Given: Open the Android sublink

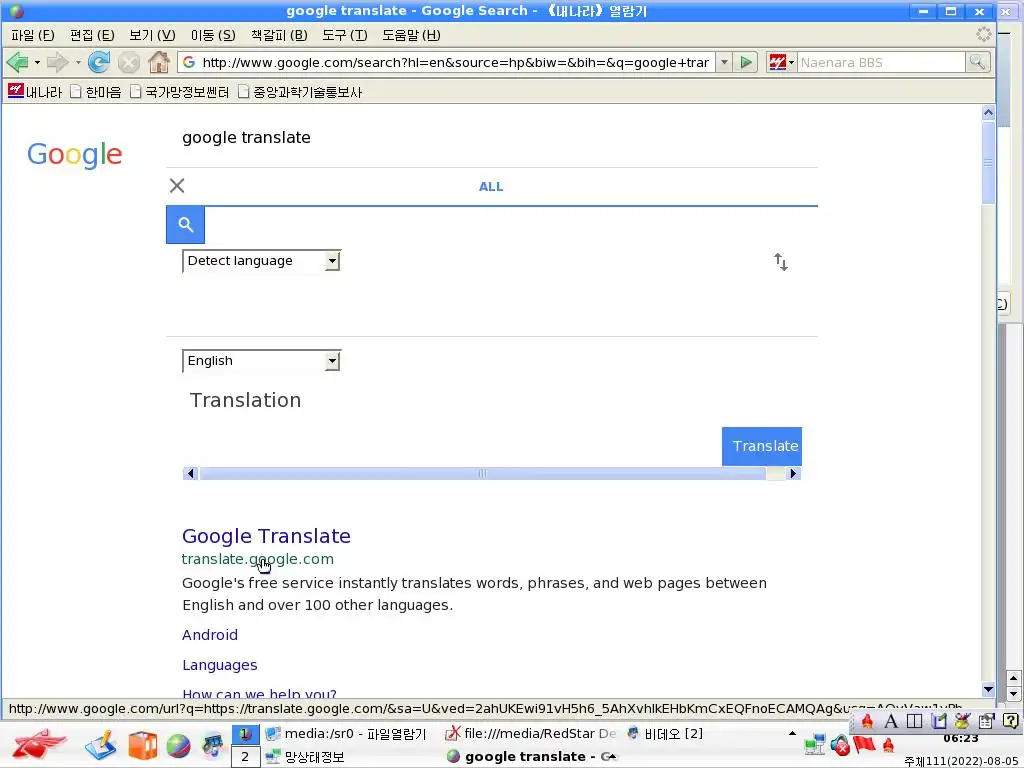Looking at the screenshot, I should pyautogui.click(x=210, y=635).
